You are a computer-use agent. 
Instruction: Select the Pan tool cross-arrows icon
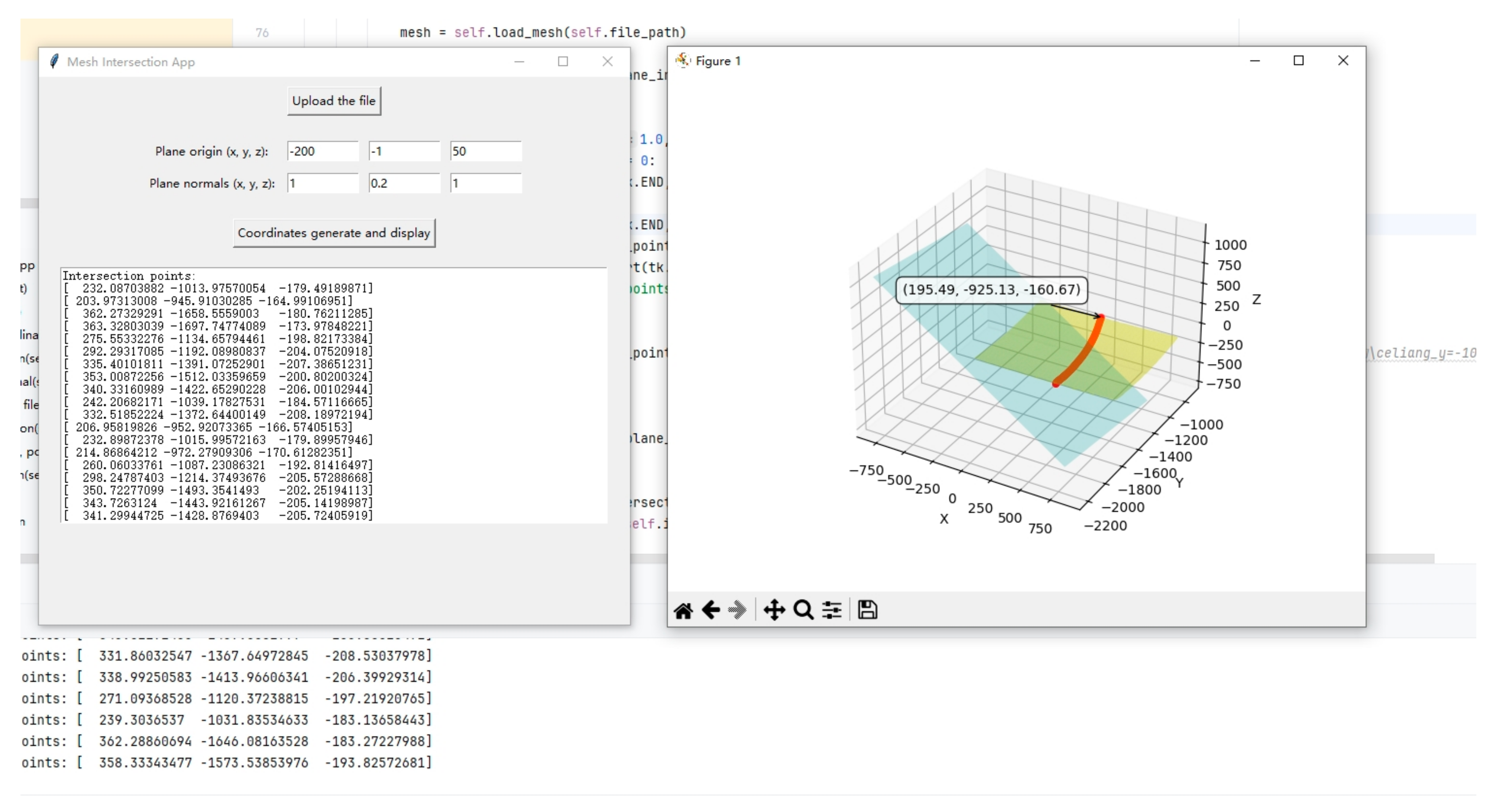coord(774,610)
